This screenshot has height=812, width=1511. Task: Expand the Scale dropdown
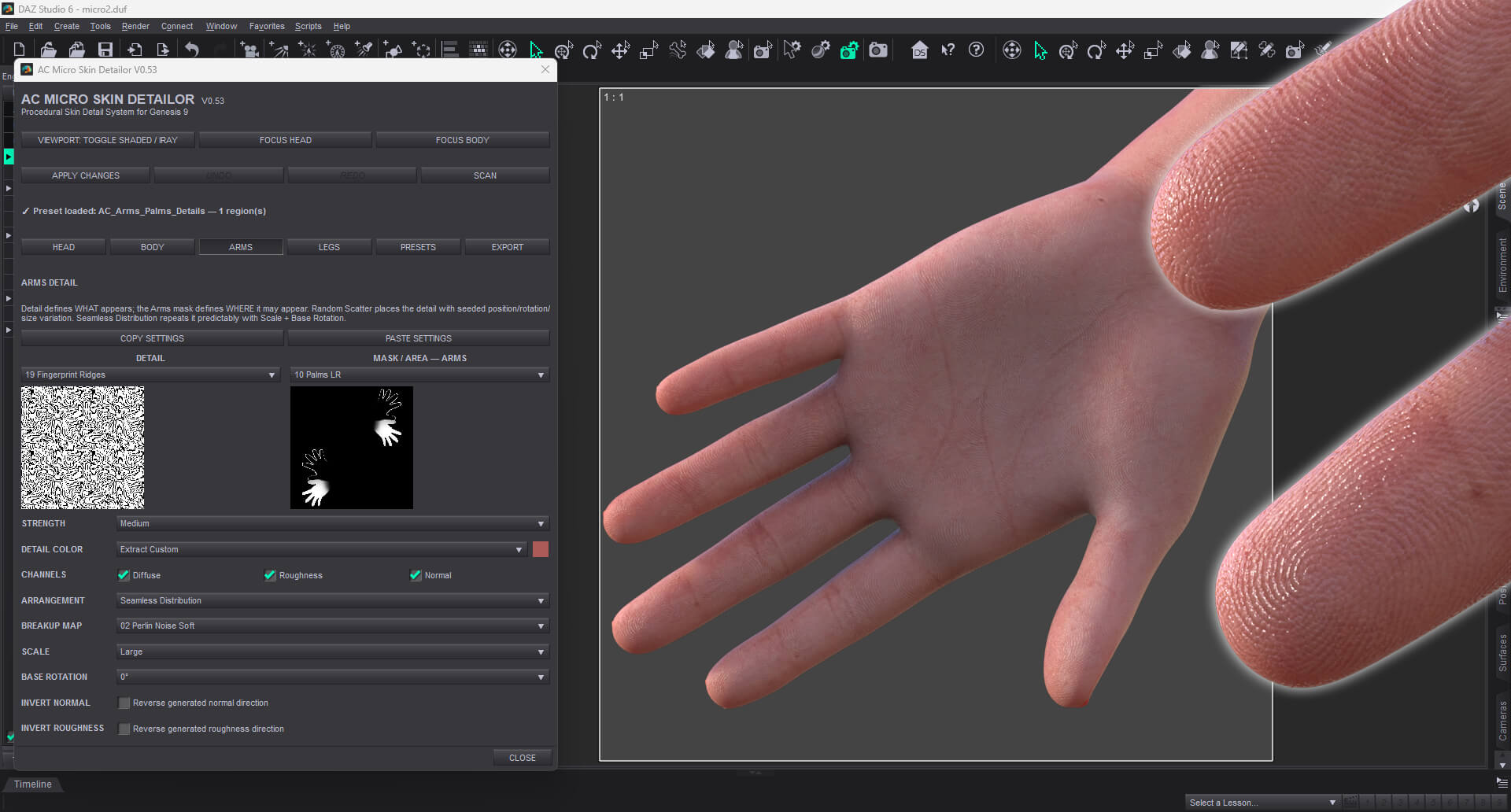pyautogui.click(x=333, y=651)
